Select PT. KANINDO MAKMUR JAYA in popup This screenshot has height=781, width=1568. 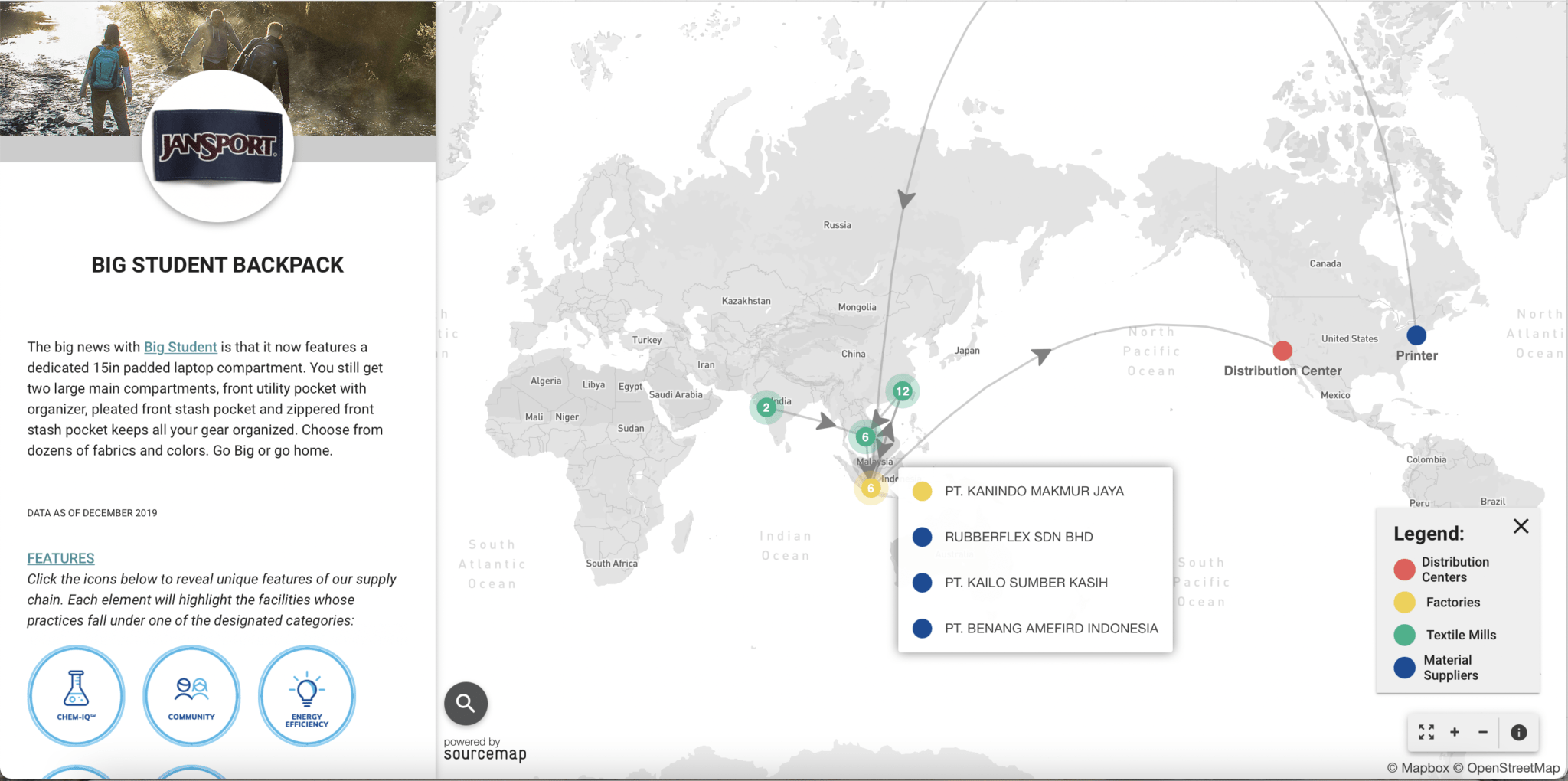tap(1035, 491)
